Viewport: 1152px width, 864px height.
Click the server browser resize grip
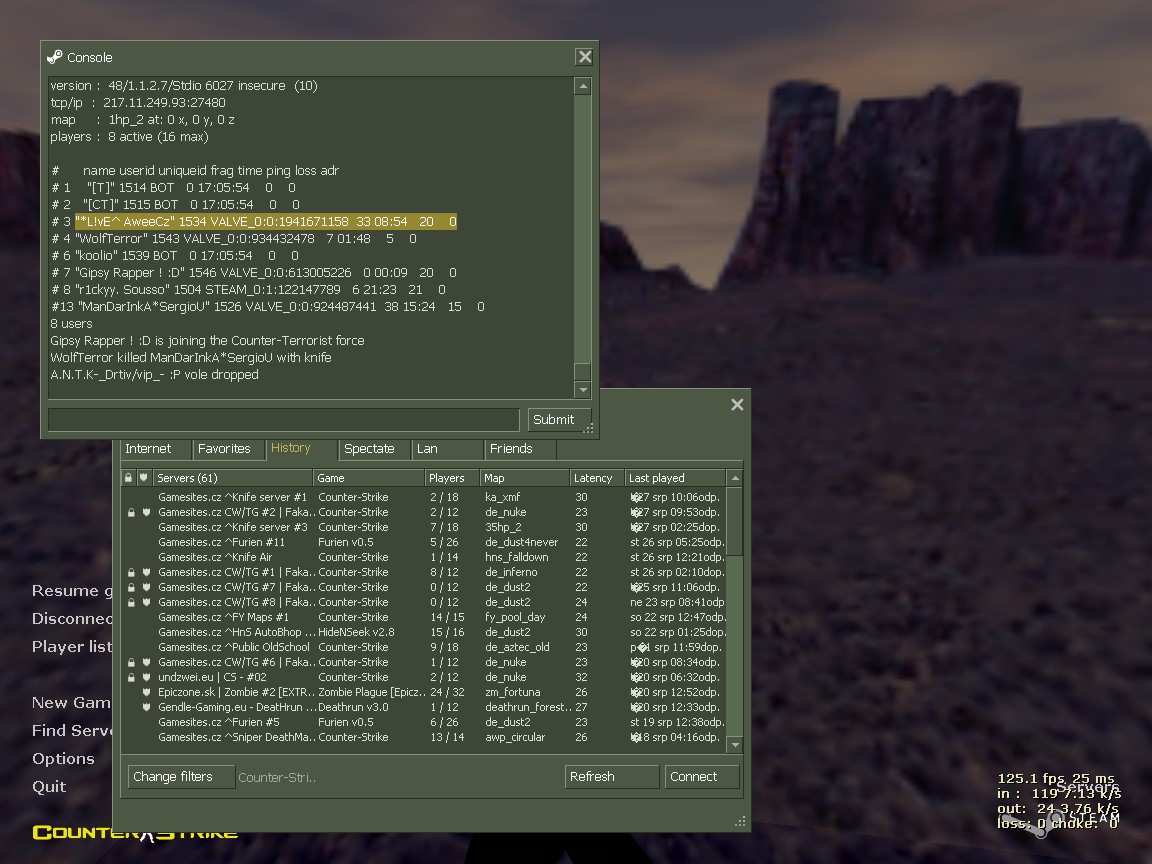741,821
